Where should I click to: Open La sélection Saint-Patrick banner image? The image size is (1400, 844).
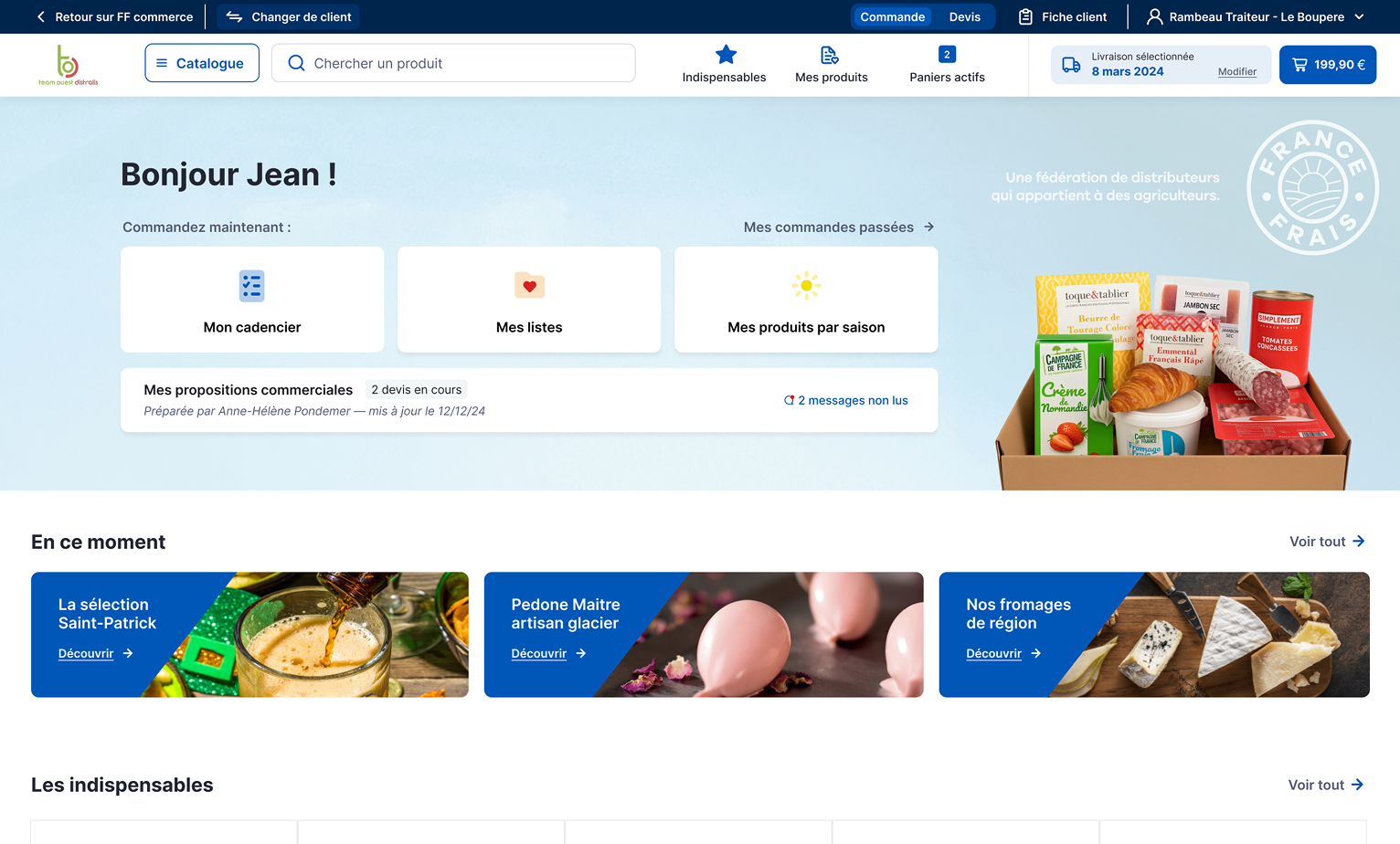point(249,635)
